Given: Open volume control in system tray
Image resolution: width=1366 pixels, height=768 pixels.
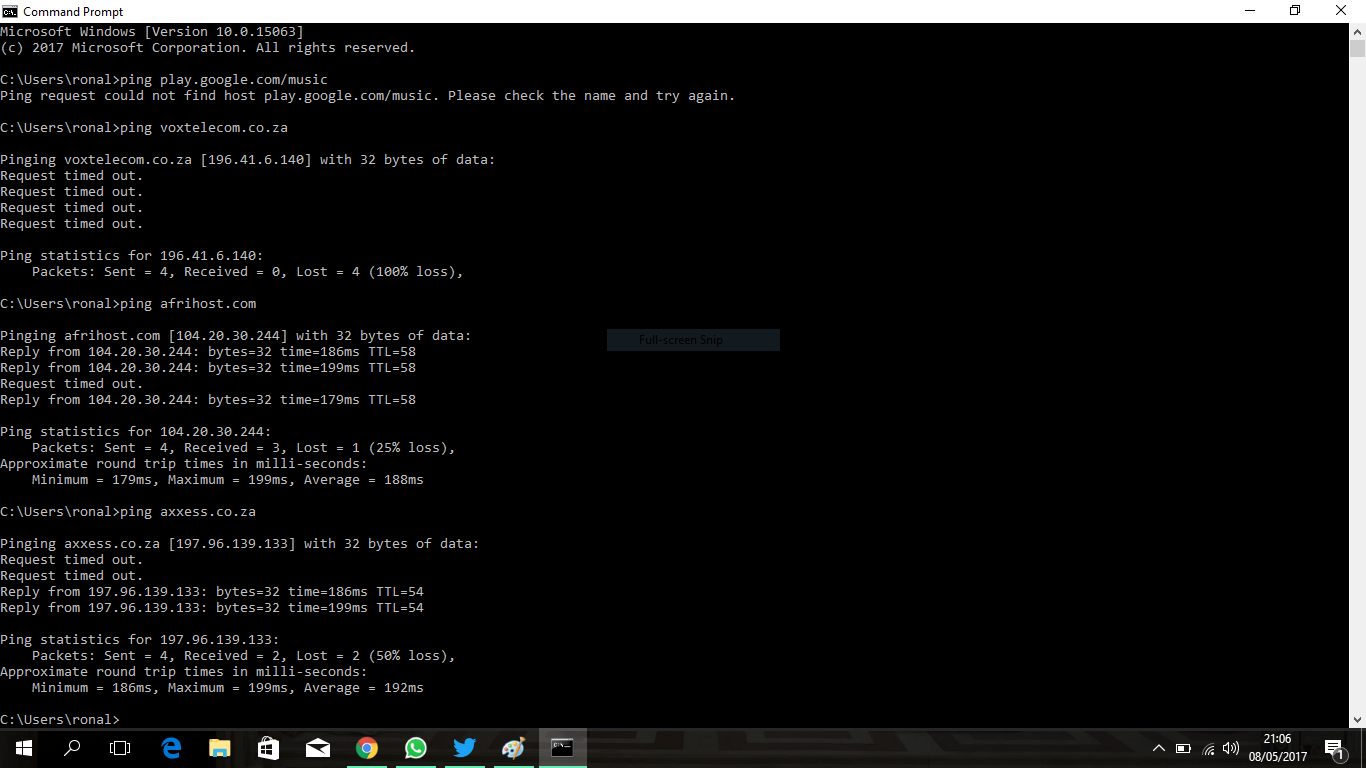Looking at the screenshot, I should click(1231, 748).
